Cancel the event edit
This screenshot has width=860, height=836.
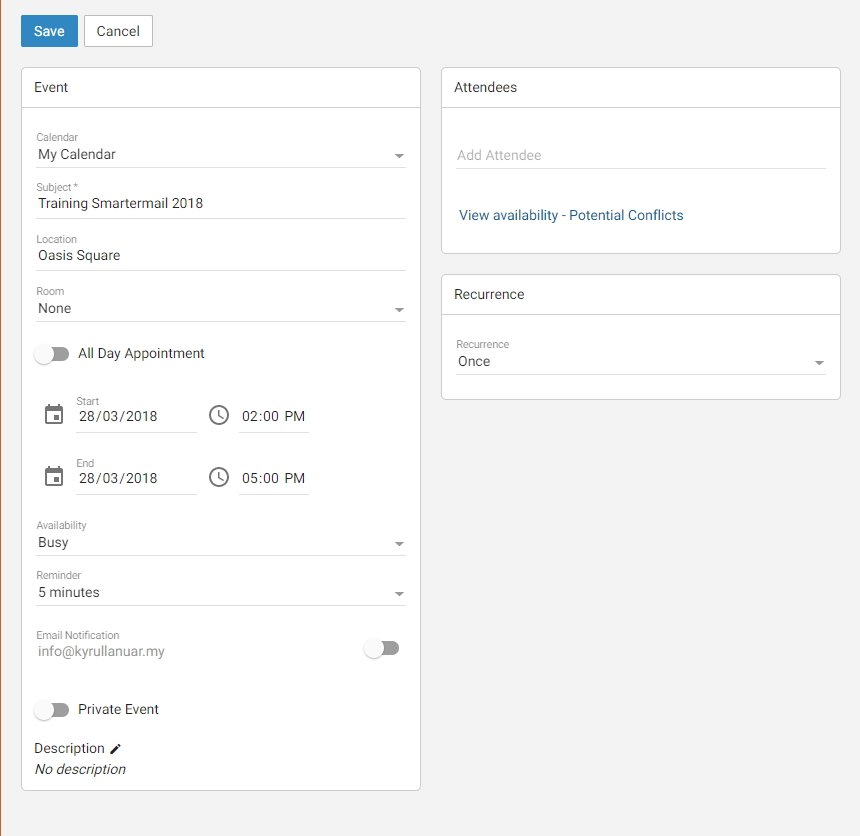(x=118, y=31)
